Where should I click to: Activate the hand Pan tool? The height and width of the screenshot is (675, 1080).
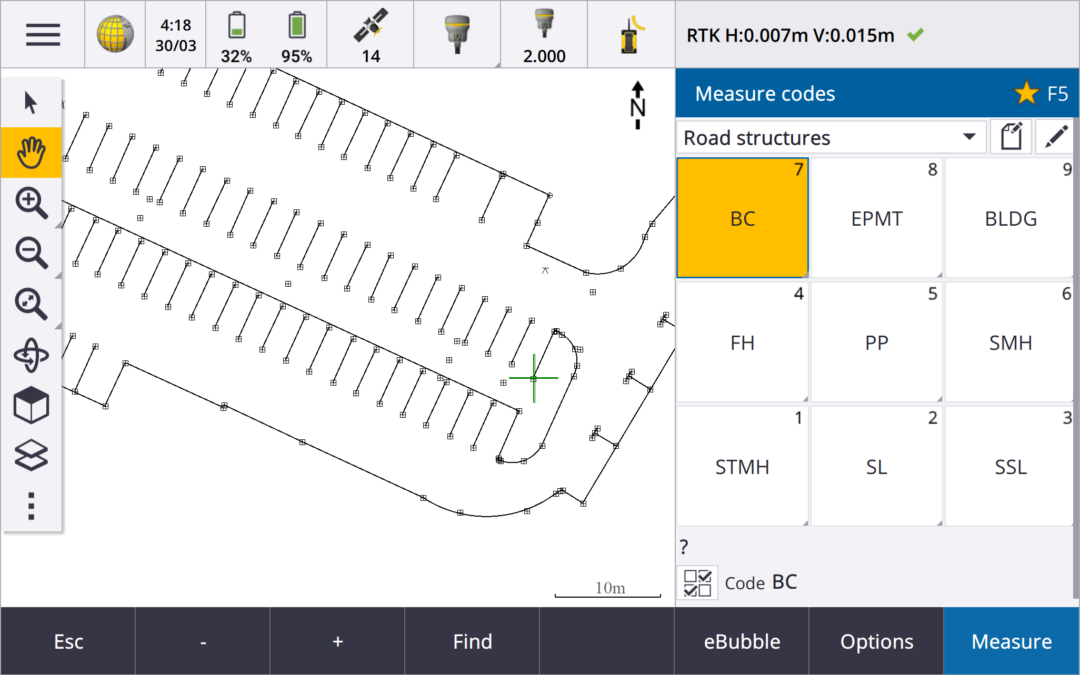tap(31, 152)
